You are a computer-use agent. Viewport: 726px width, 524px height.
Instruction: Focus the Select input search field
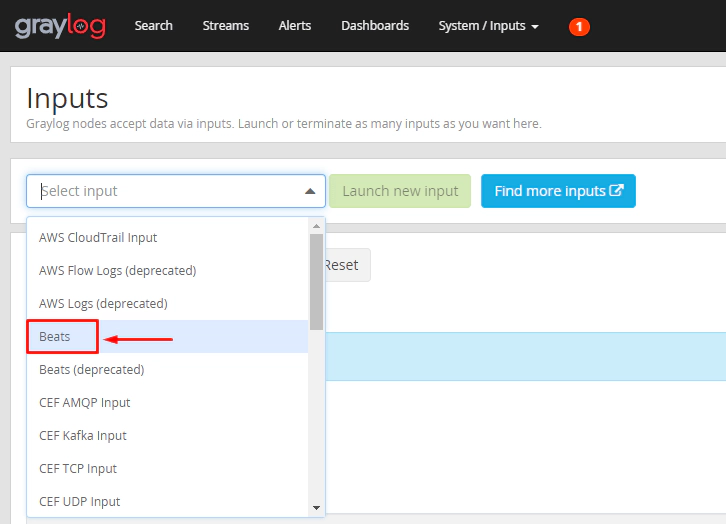pyautogui.click(x=165, y=191)
